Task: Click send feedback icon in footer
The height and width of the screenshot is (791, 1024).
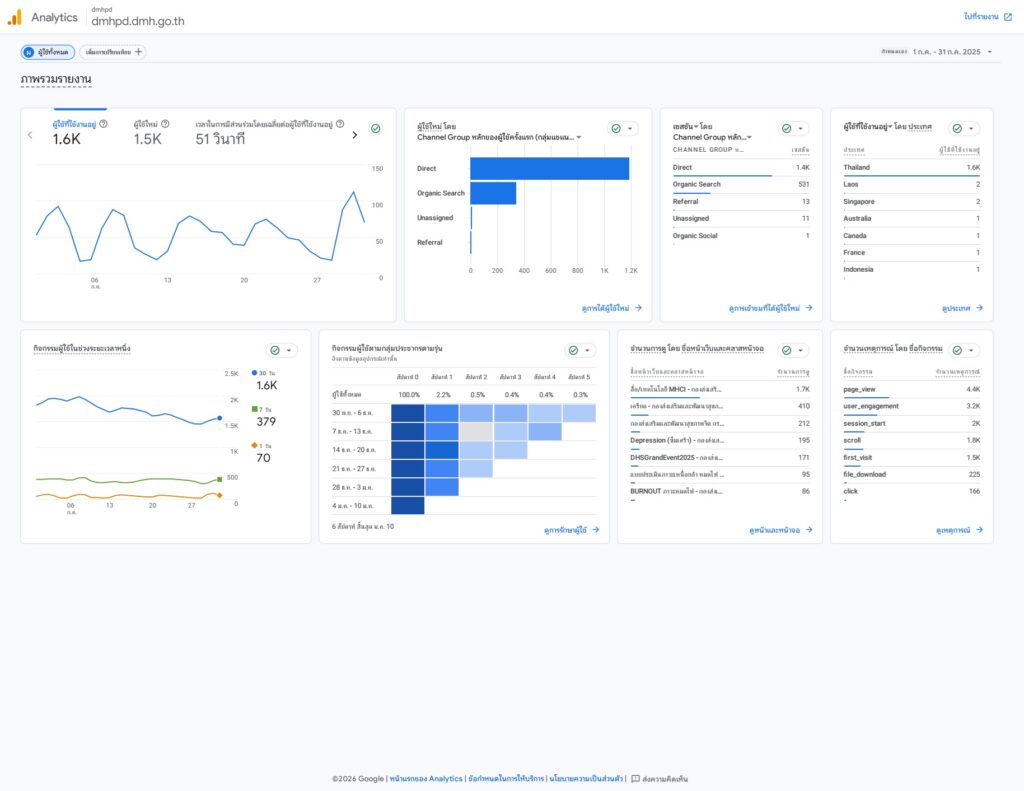Action: click(x=635, y=778)
